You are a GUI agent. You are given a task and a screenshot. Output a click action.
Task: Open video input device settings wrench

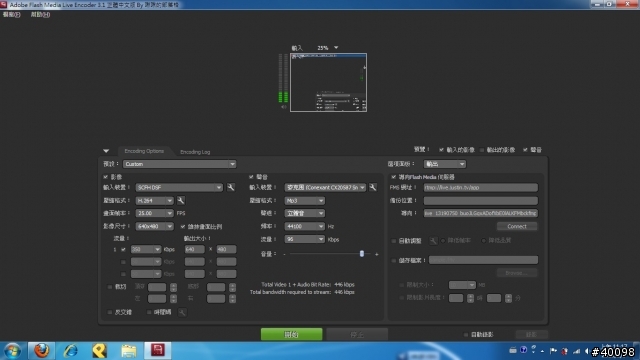tap(231, 187)
